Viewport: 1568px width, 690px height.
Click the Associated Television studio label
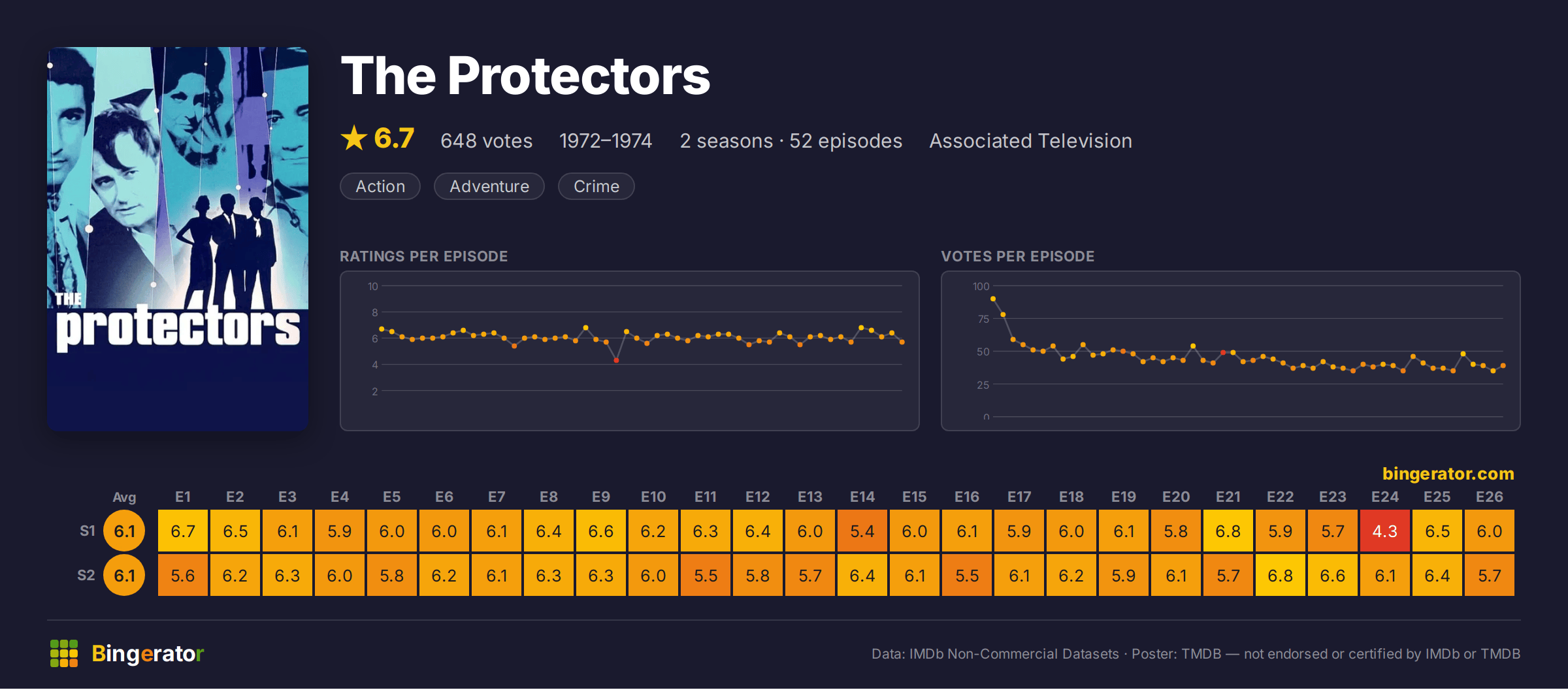click(1031, 141)
